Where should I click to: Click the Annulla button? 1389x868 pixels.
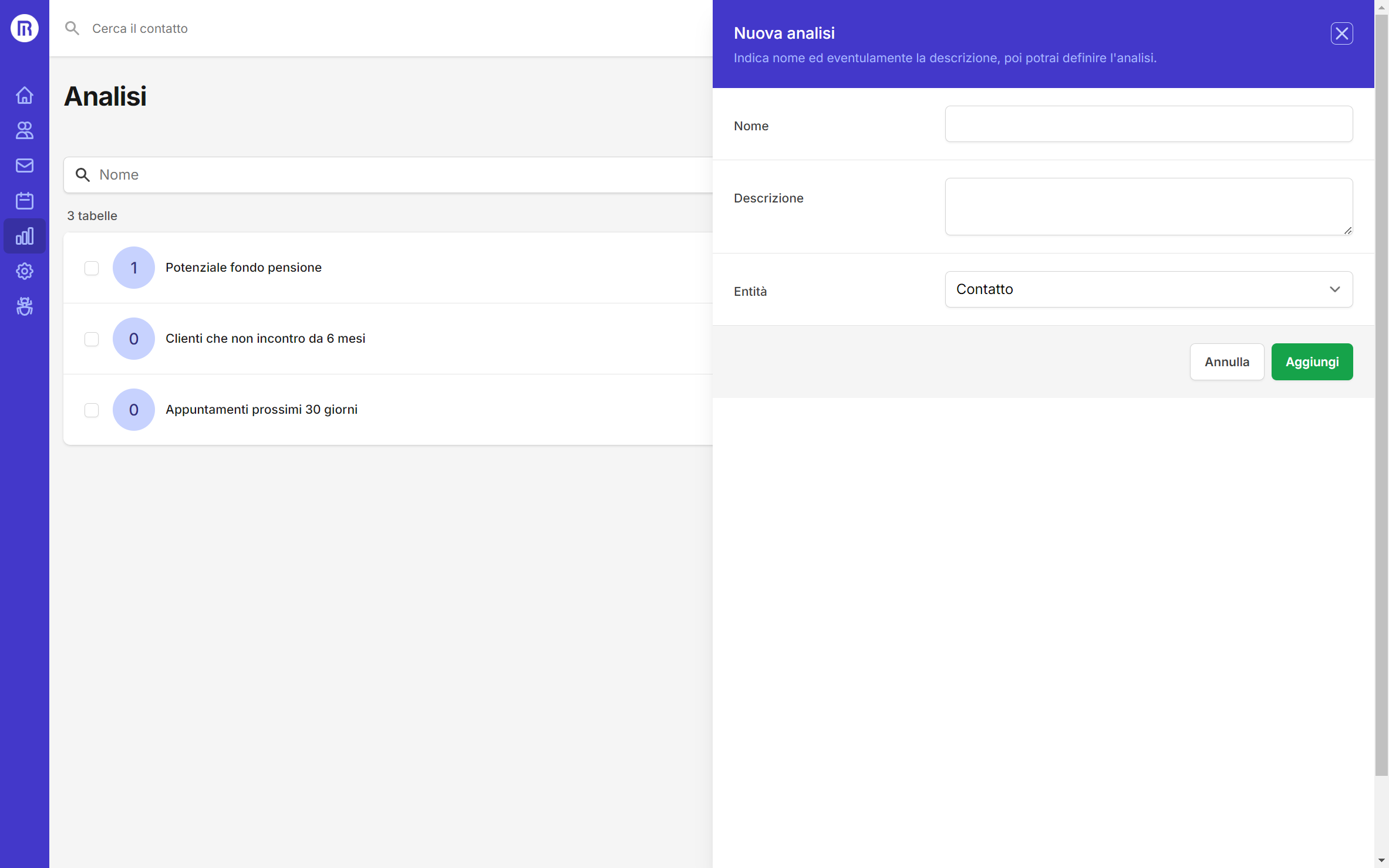tap(1227, 362)
